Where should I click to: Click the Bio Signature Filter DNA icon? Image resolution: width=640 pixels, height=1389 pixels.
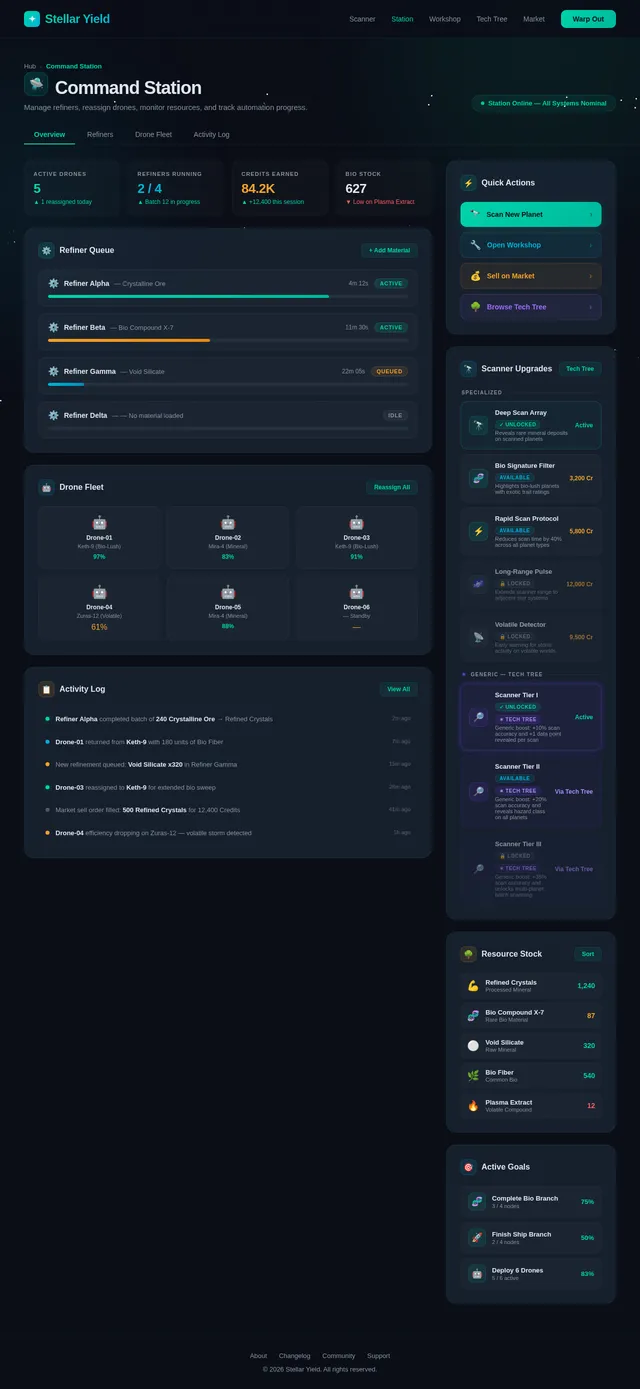(478, 478)
